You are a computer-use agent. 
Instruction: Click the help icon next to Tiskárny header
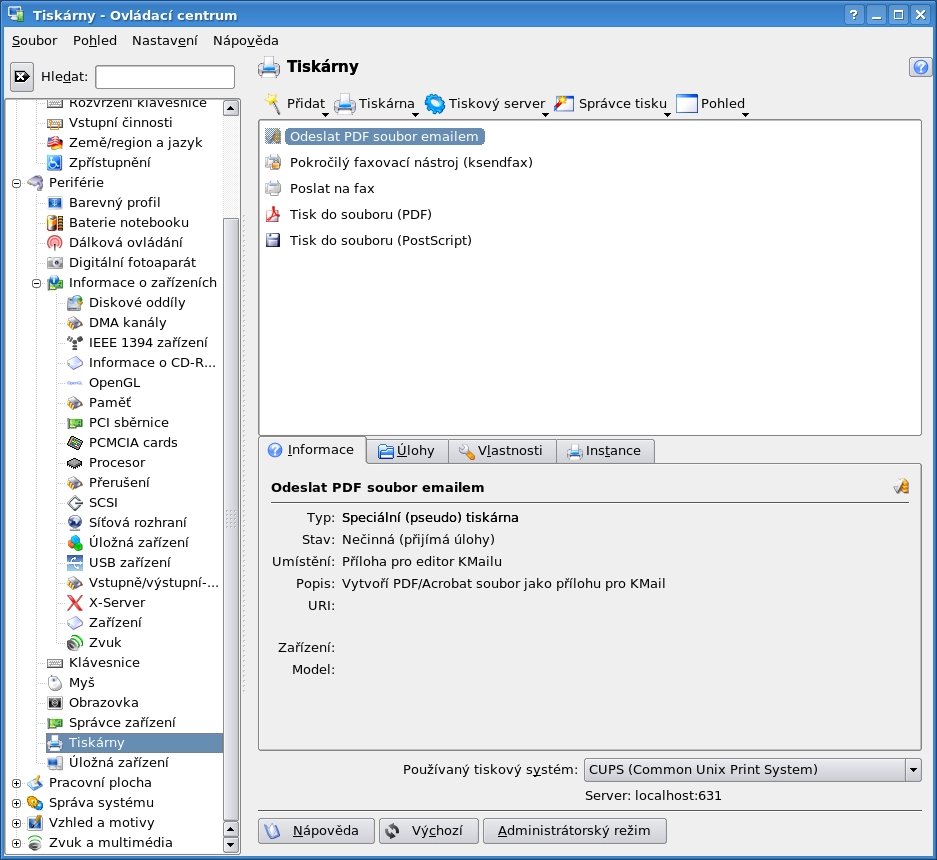point(920,67)
